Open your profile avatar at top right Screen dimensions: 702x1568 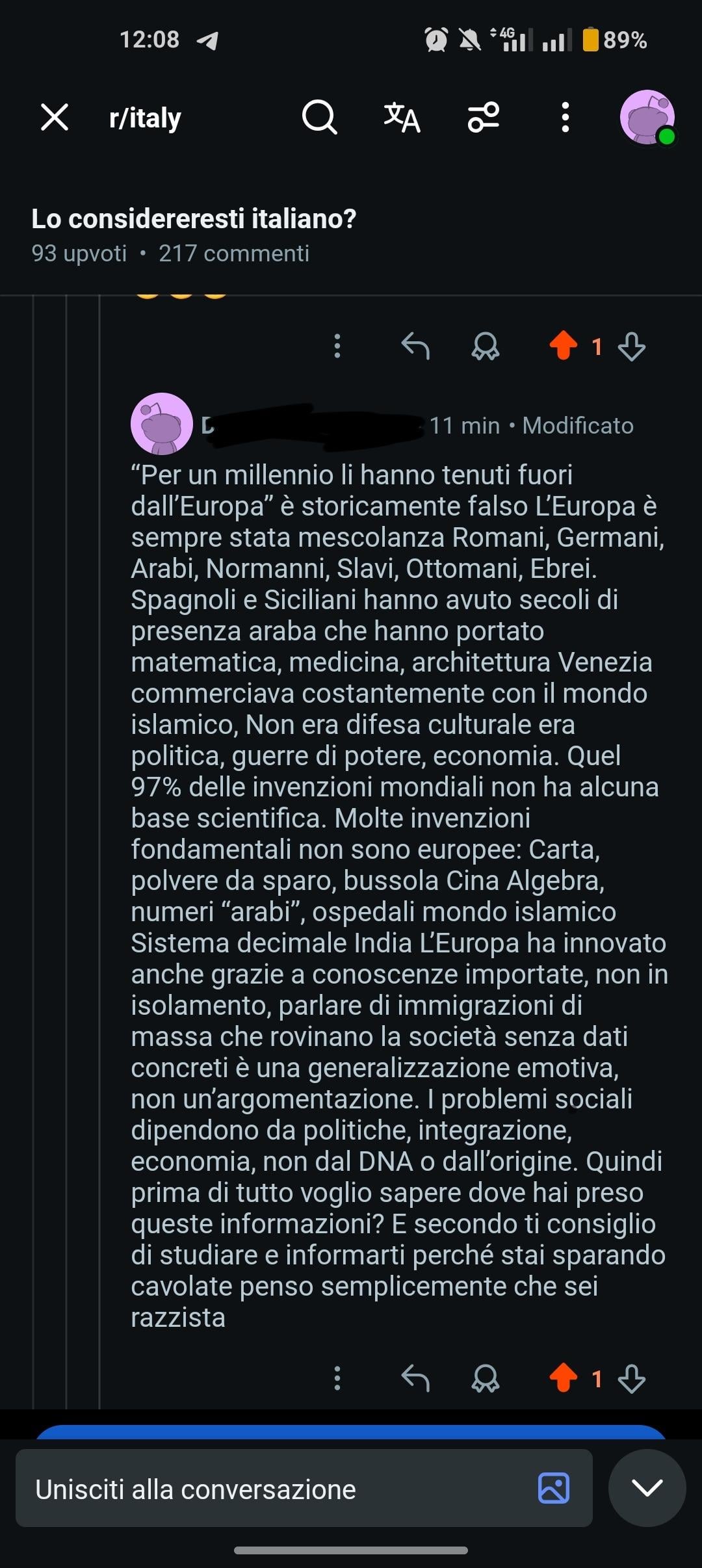[647, 118]
